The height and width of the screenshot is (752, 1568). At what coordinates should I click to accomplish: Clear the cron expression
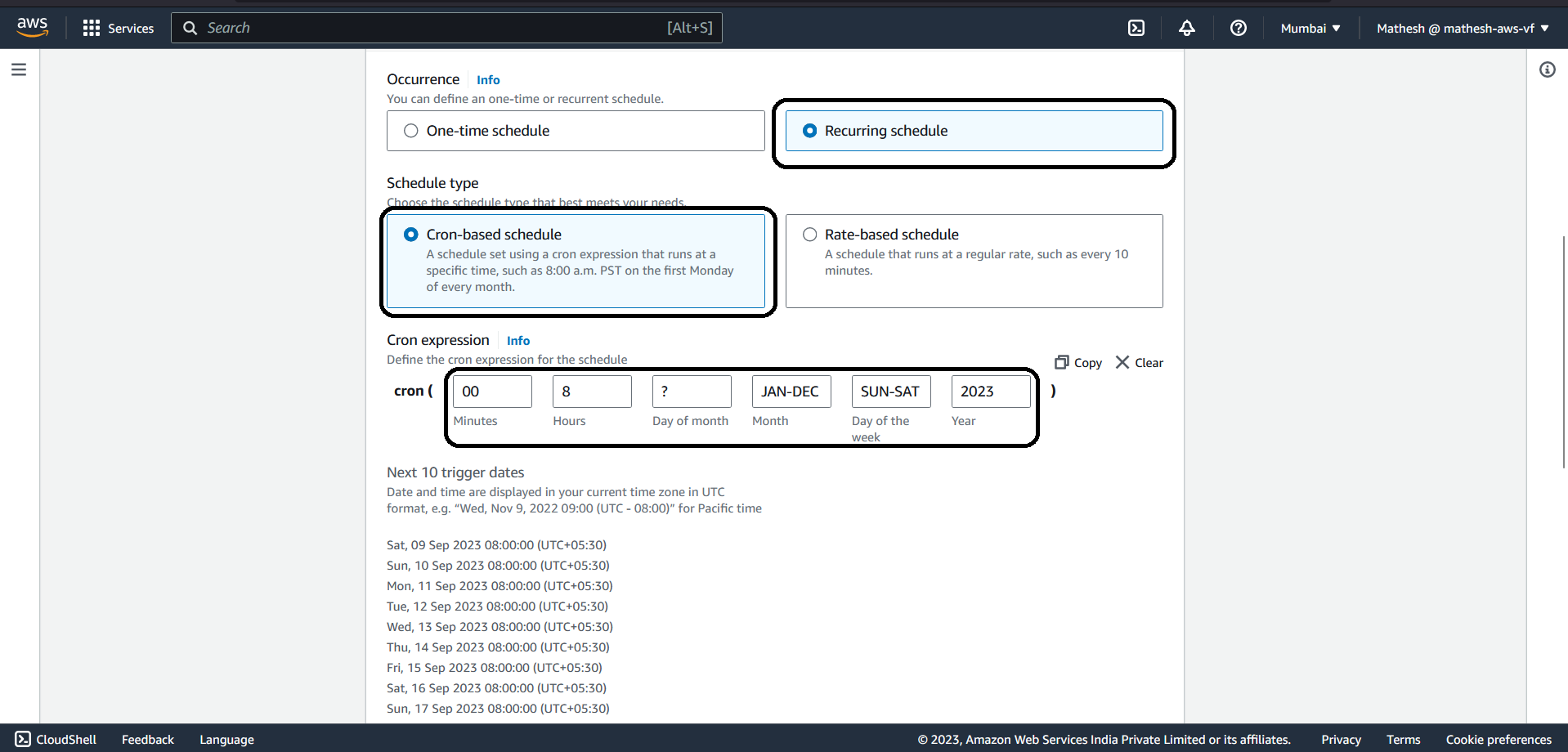coord(1140,362)
